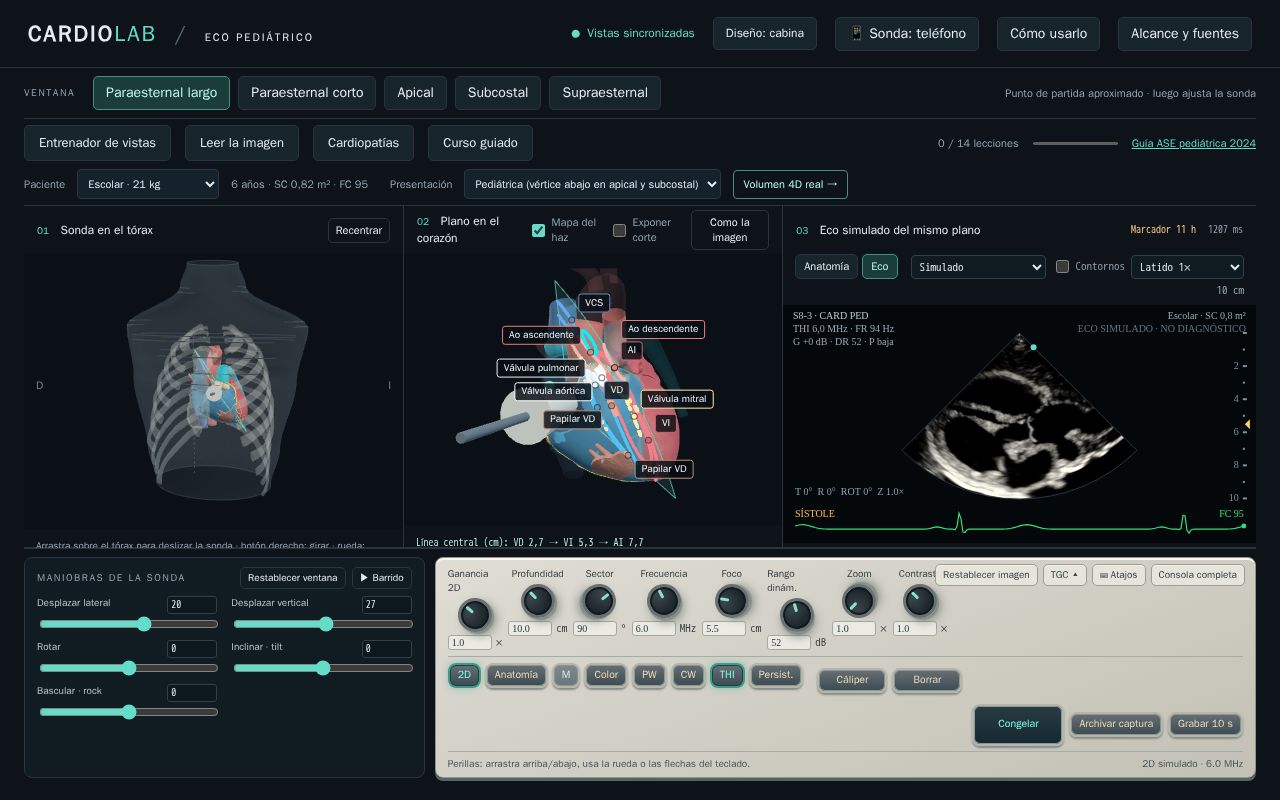Open the Presentación Pediátrica dropdown
This screenshot has width=1280, height=800.
(592, 184)
